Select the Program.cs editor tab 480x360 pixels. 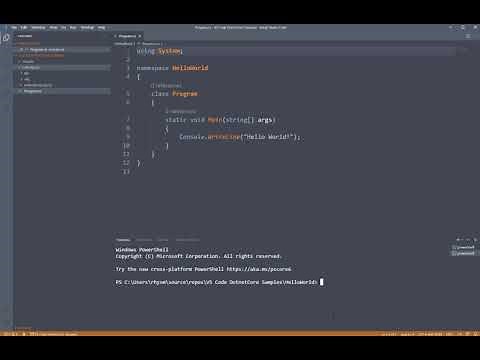point(127,36)
